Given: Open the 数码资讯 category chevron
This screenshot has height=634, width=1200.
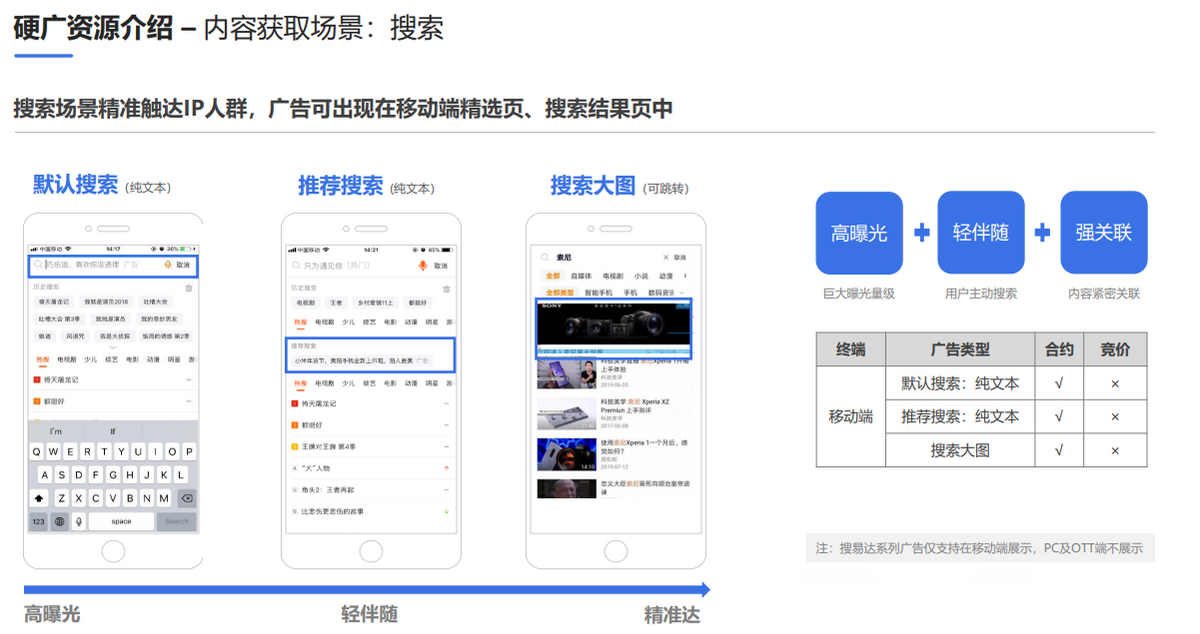Looking at the screenshot, I should (680, 290).
